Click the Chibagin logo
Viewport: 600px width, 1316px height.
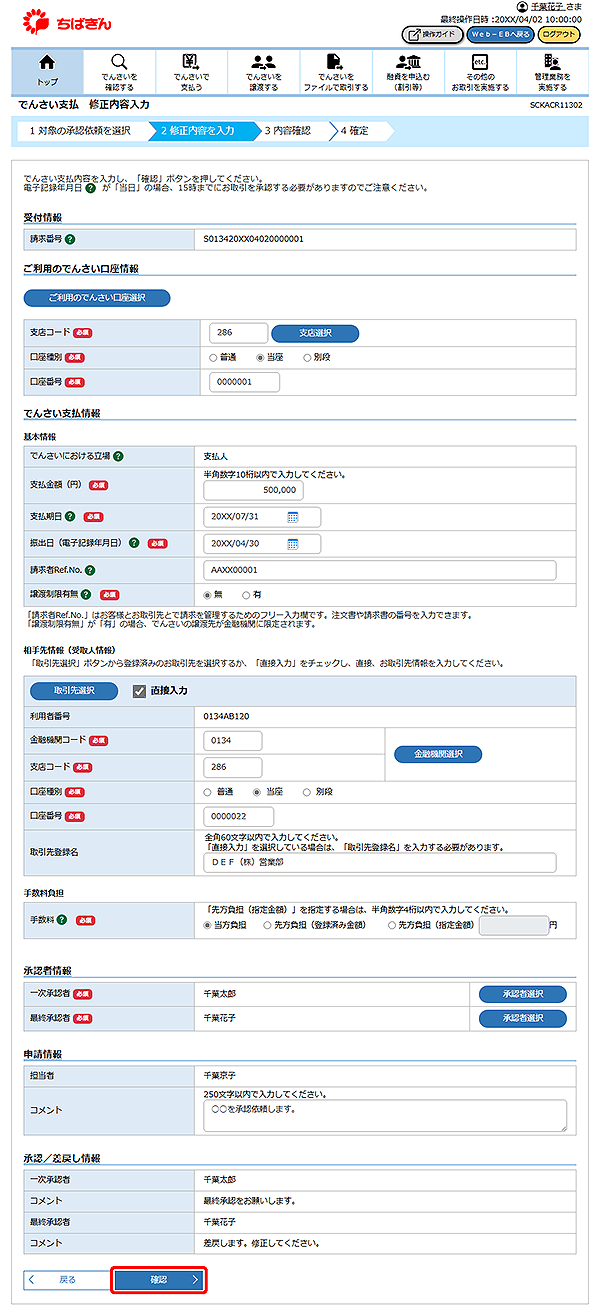(x=67, y=21)
